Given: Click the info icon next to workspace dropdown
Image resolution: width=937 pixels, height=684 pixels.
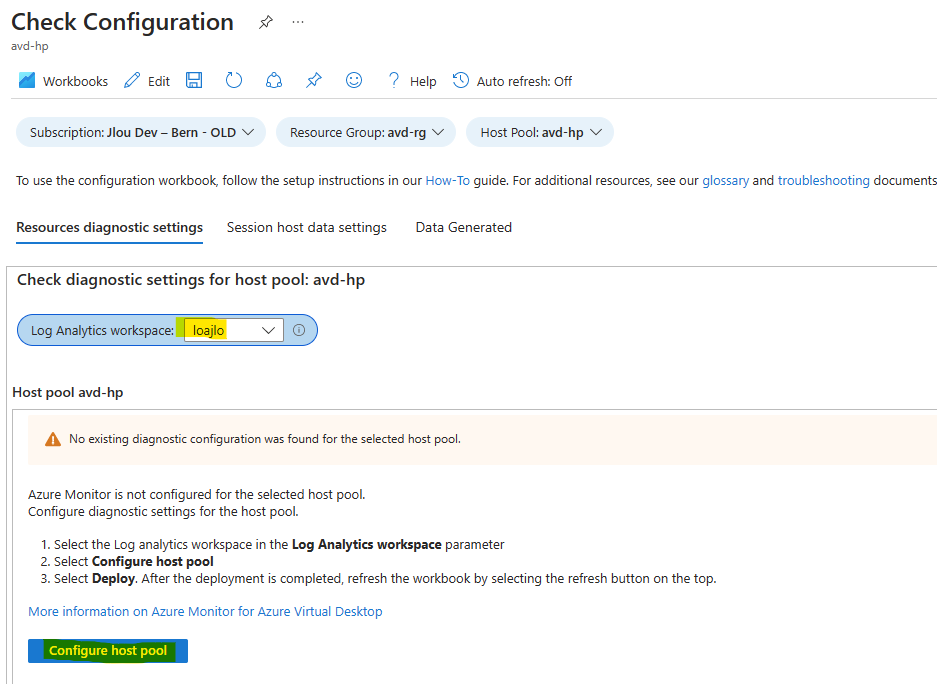Looking at the screenshot, I should 299,330.
